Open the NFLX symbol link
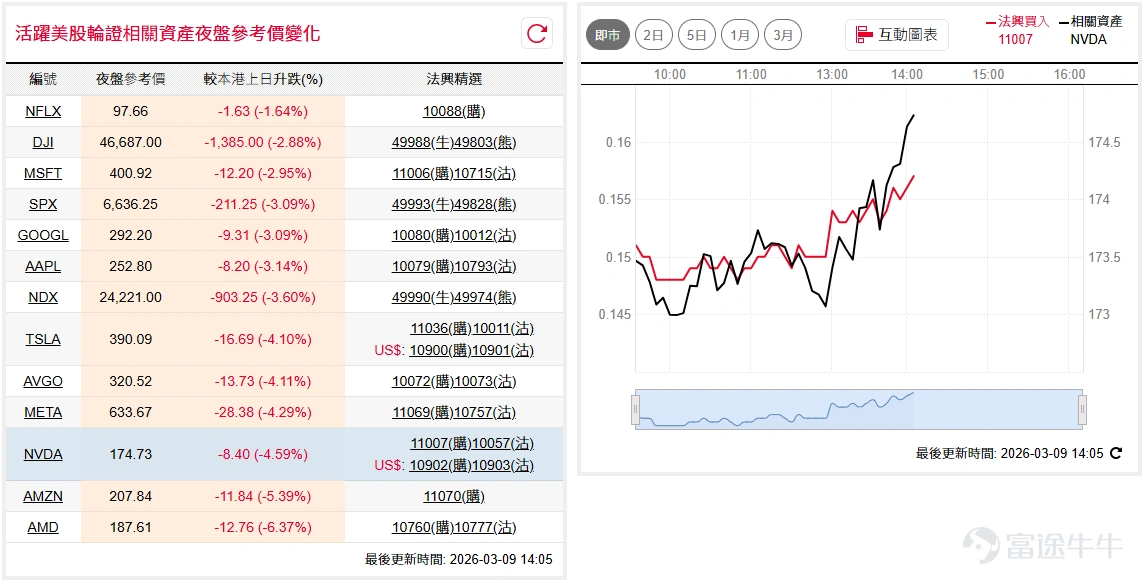1143x582 pixels. click(x=43, y=111)
